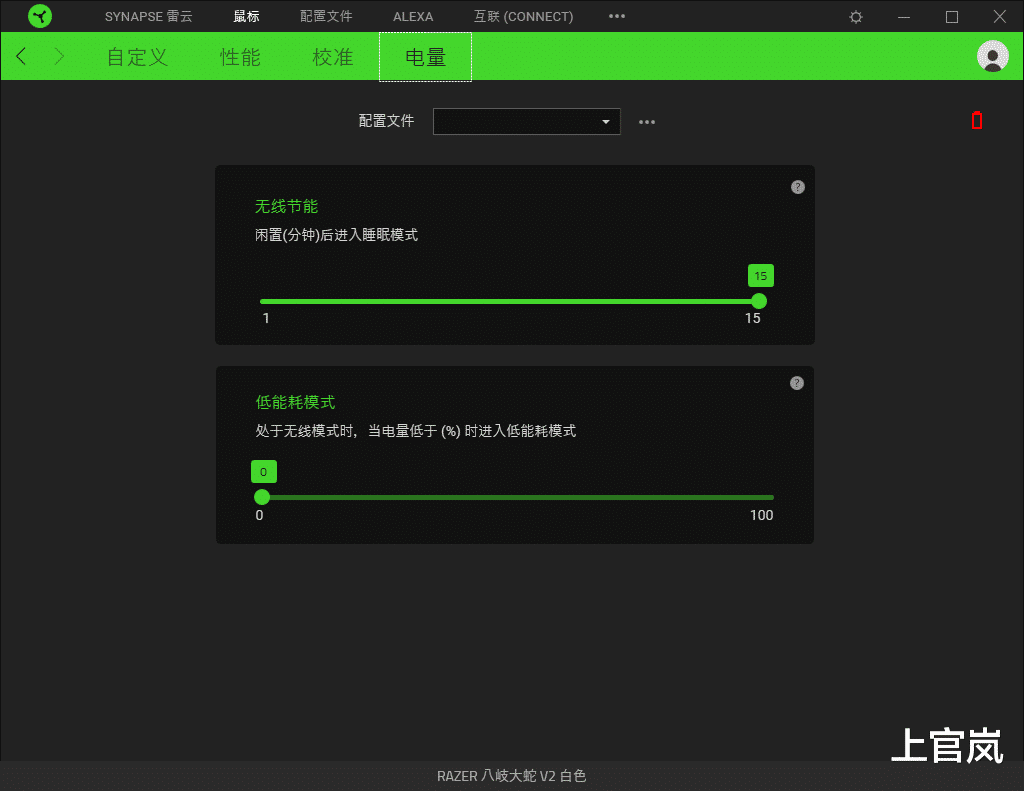The height and width of the screenshot is (791, 1024).
Task: Open help for 无线节能 panel
Action: [x=797, y=186]
